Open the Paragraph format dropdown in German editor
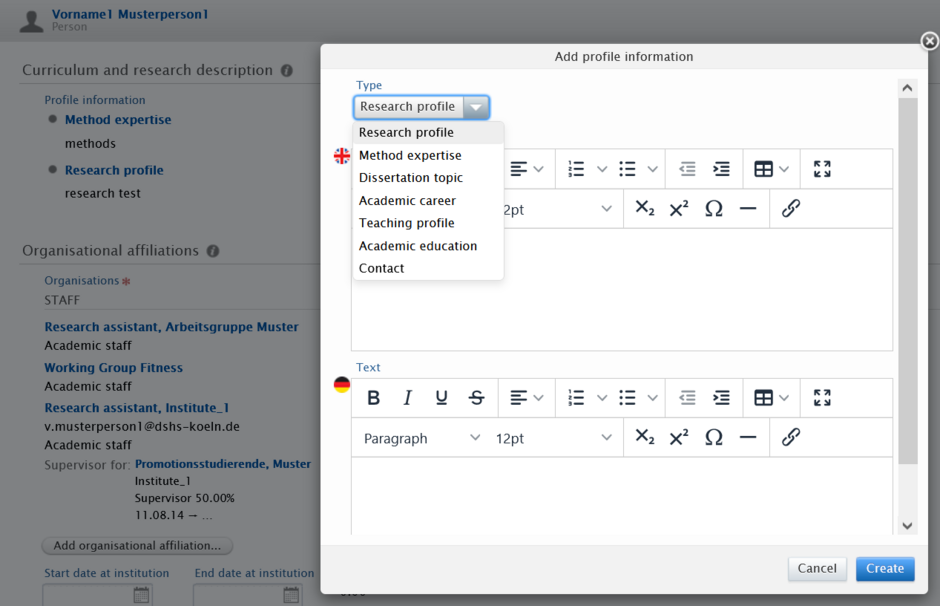 pos(421,438)
